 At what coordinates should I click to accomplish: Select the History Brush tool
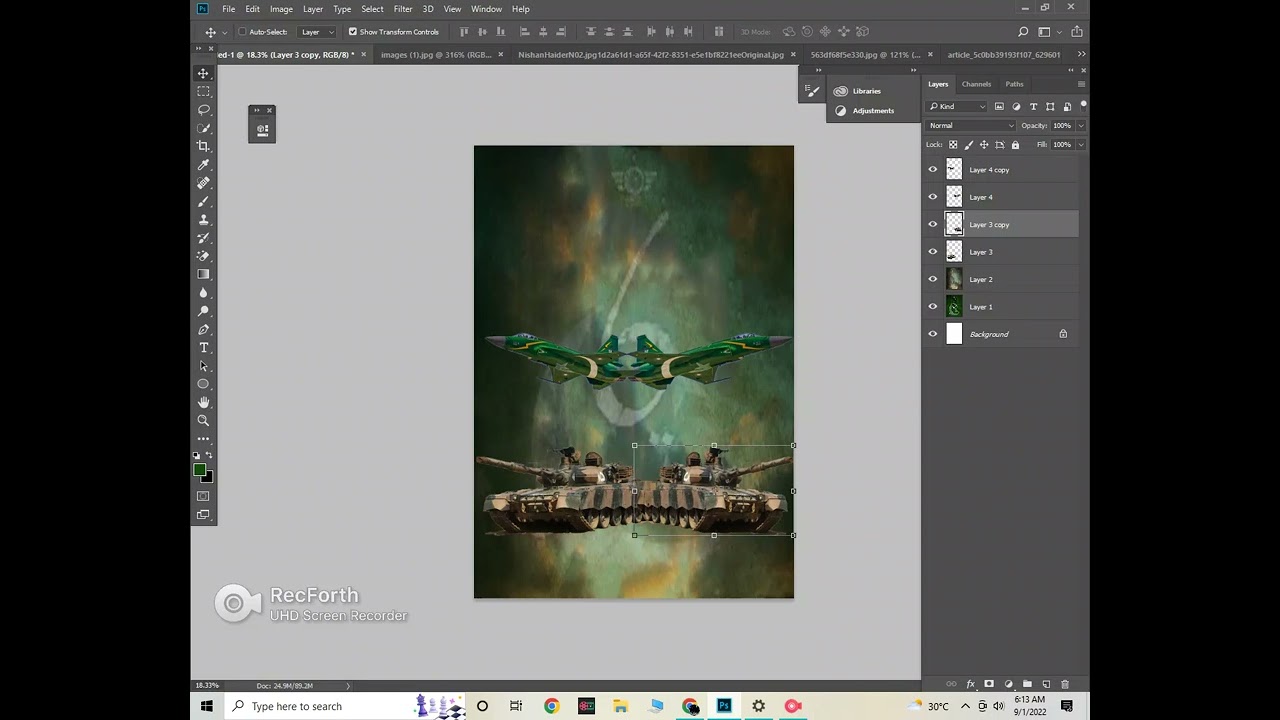(203, 238)
